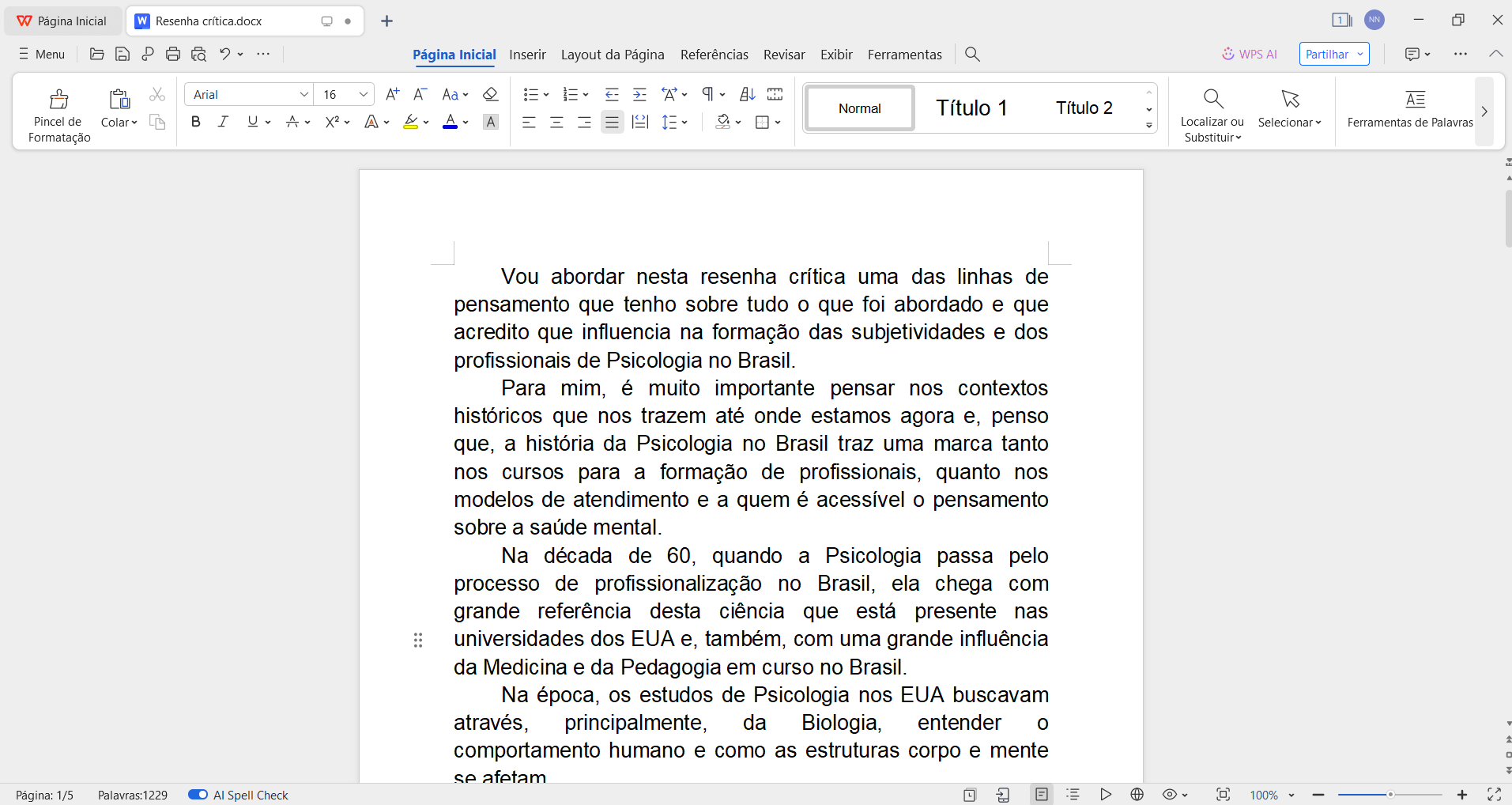This screenshot has height=805, width=1512.
Task: Open the Inserir tab
Action: click(527, 55)
